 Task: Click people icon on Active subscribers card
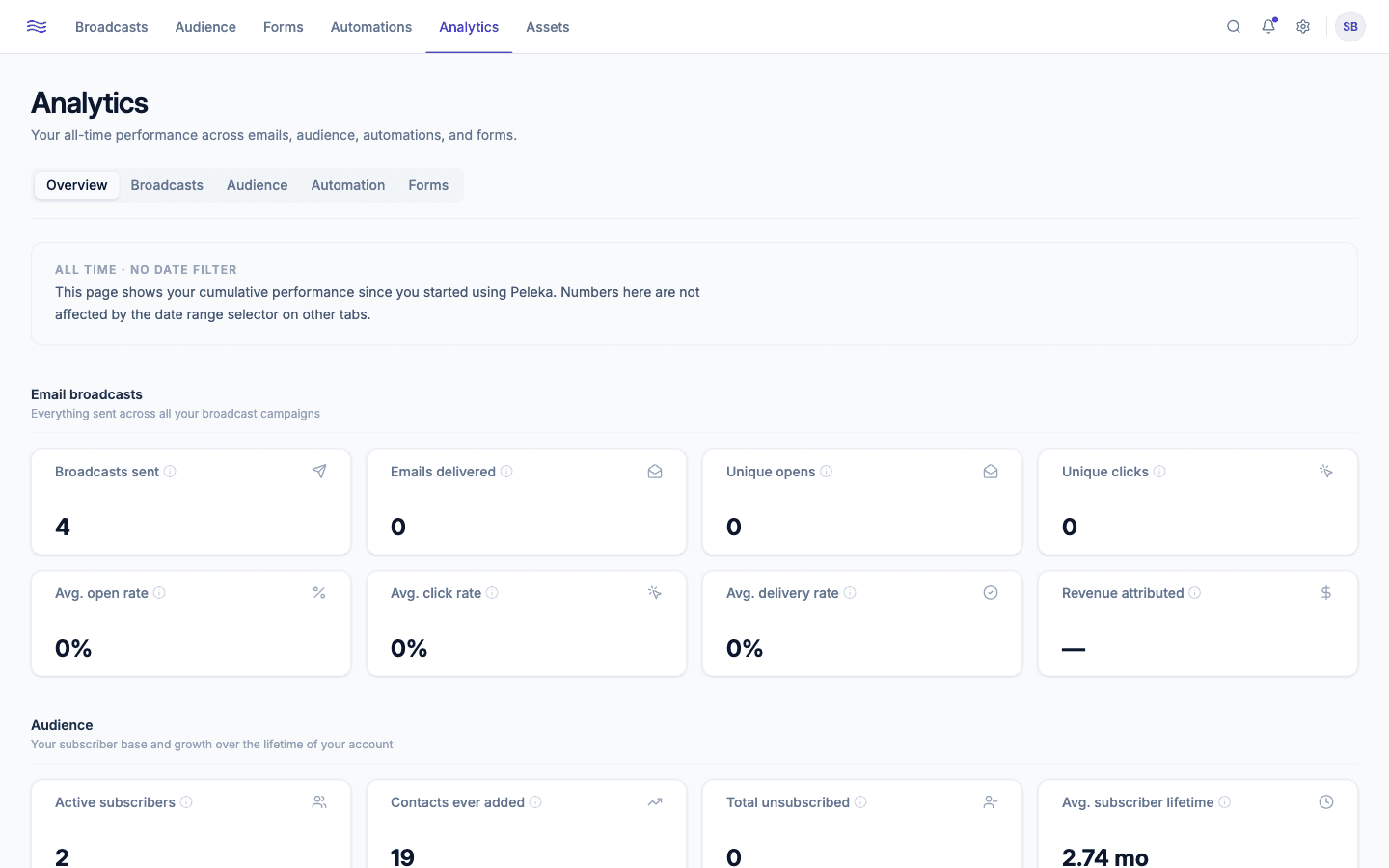[x=319, y=802]
